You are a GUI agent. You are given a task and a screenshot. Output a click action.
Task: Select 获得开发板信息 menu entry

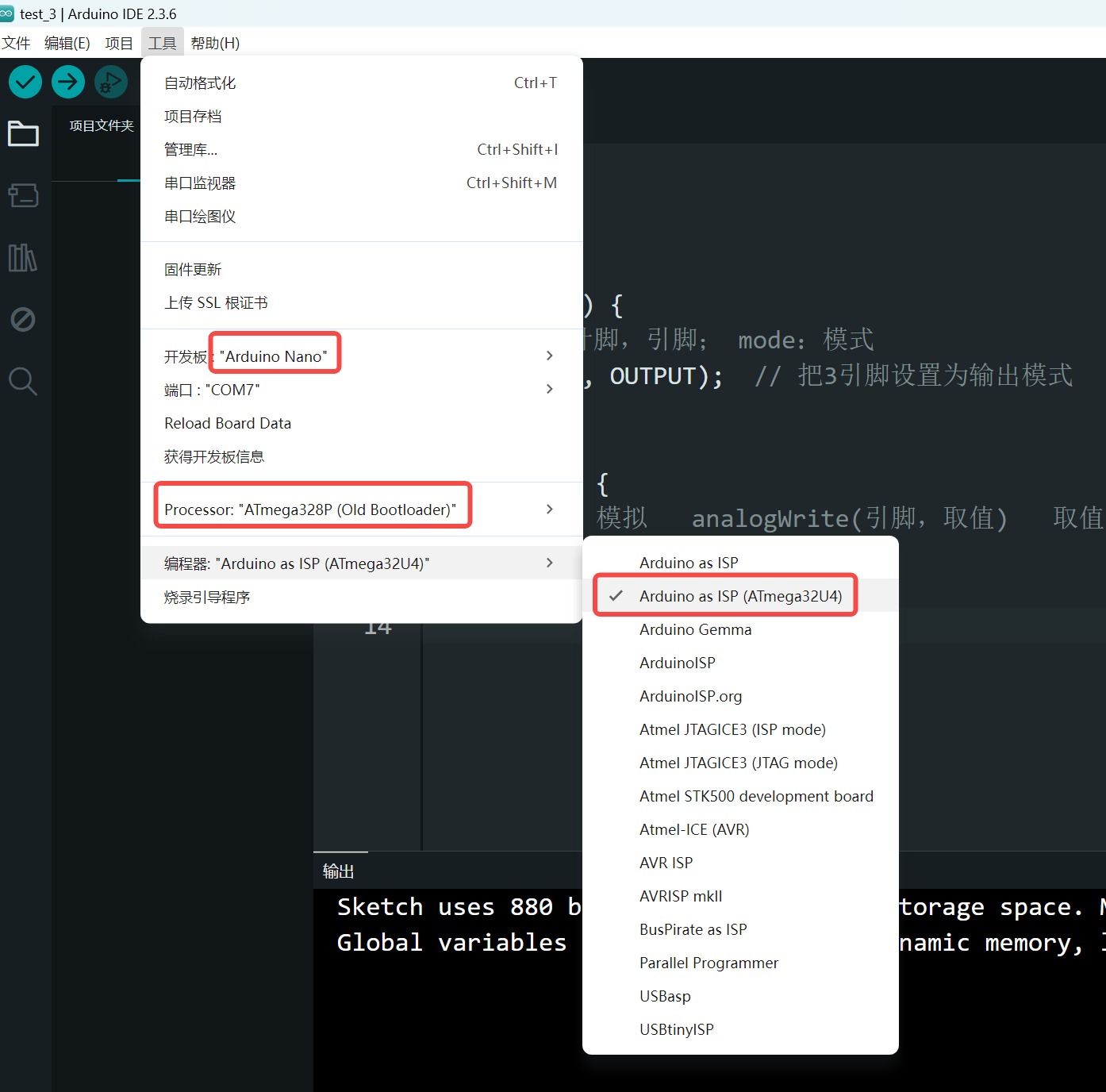(361, 456)
